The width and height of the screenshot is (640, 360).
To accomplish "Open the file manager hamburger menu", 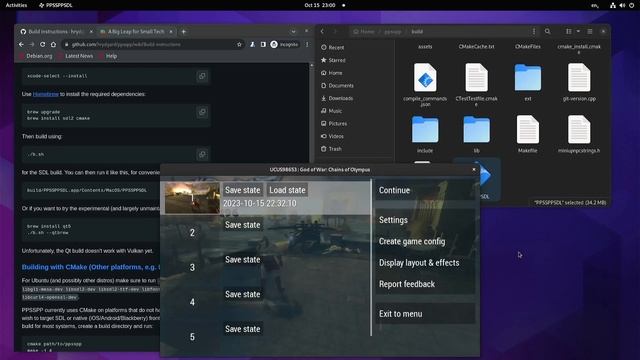I will [590, 31].
